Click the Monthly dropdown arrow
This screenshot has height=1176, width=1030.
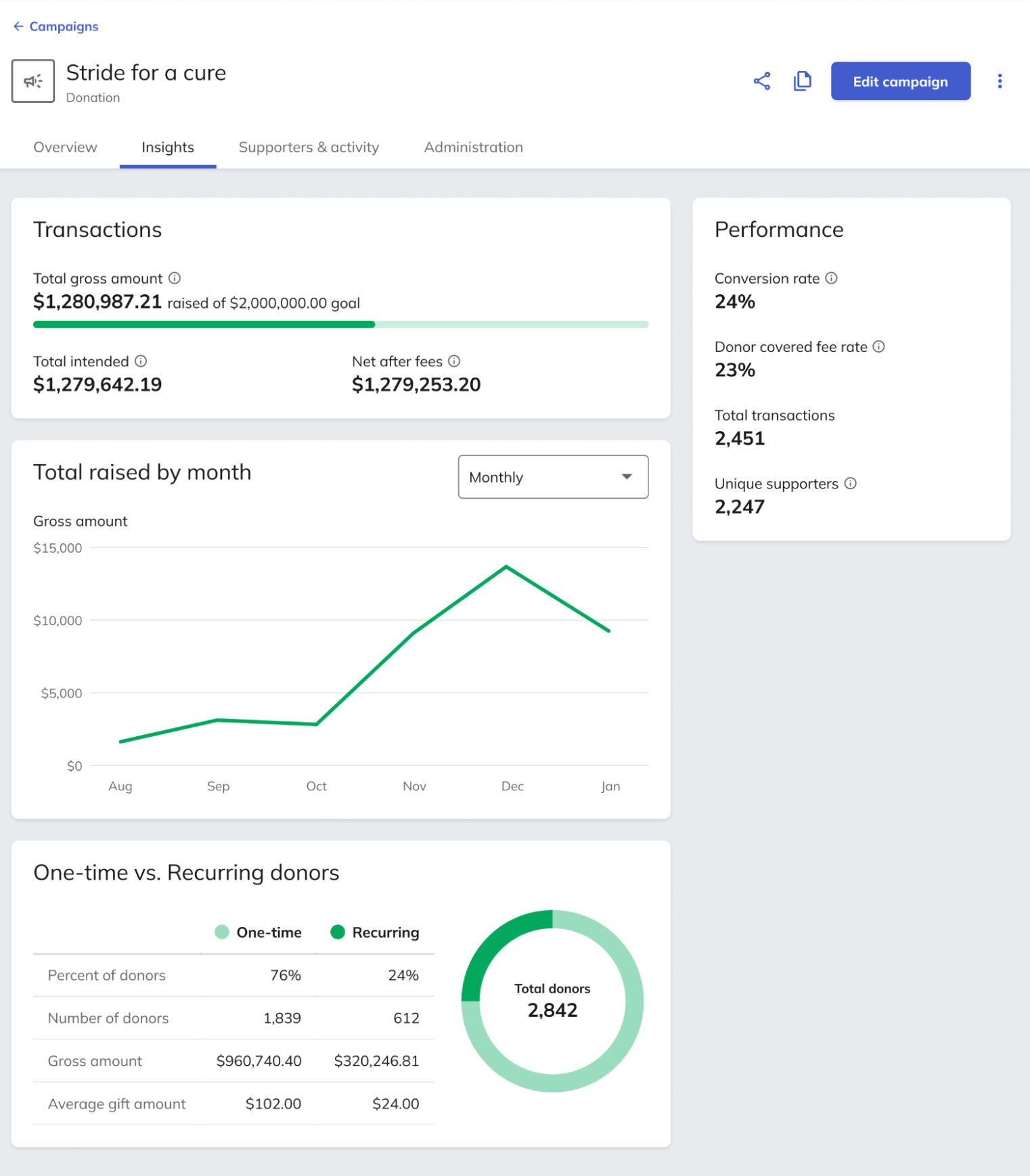tap(627, 477)
